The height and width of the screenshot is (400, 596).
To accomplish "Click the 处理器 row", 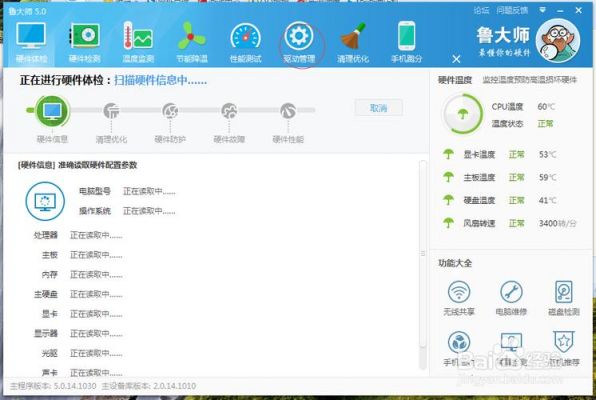I will [x=78, y=235].
